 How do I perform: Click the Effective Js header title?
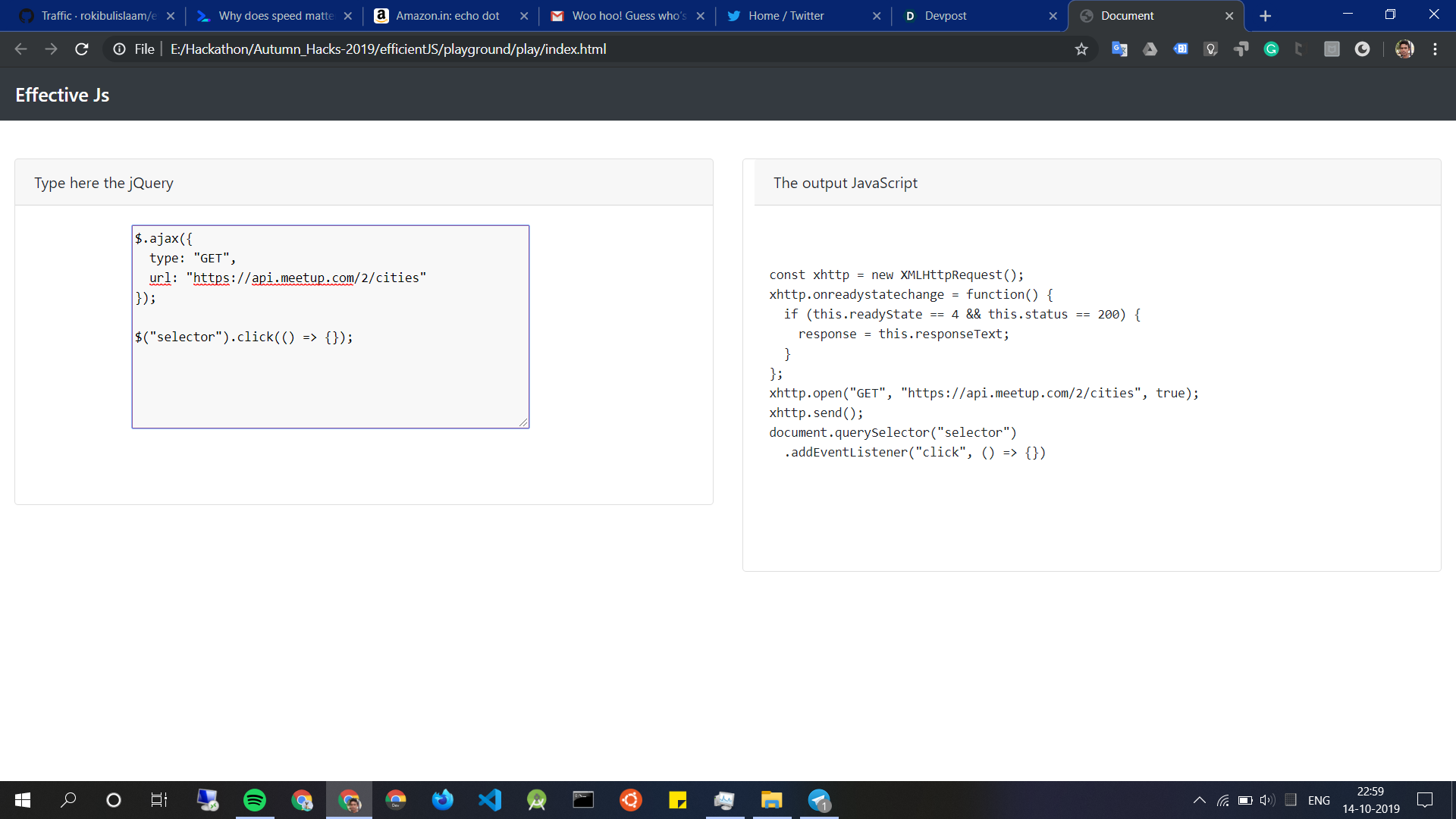coord(62,95)
